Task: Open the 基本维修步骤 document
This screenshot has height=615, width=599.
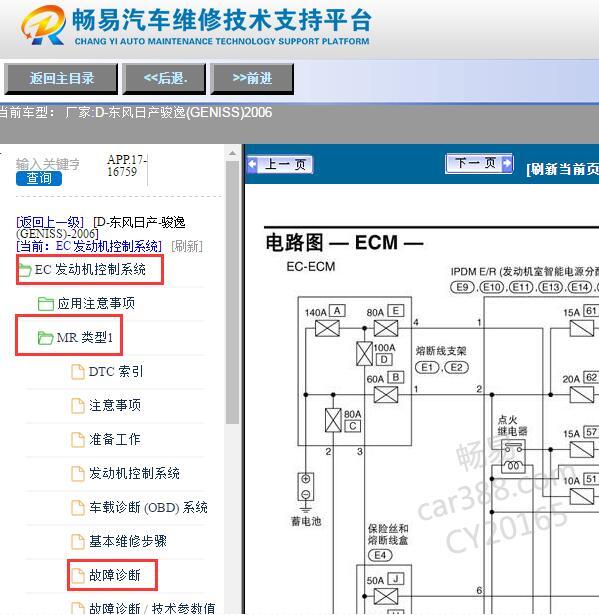Action: [128, 541]
